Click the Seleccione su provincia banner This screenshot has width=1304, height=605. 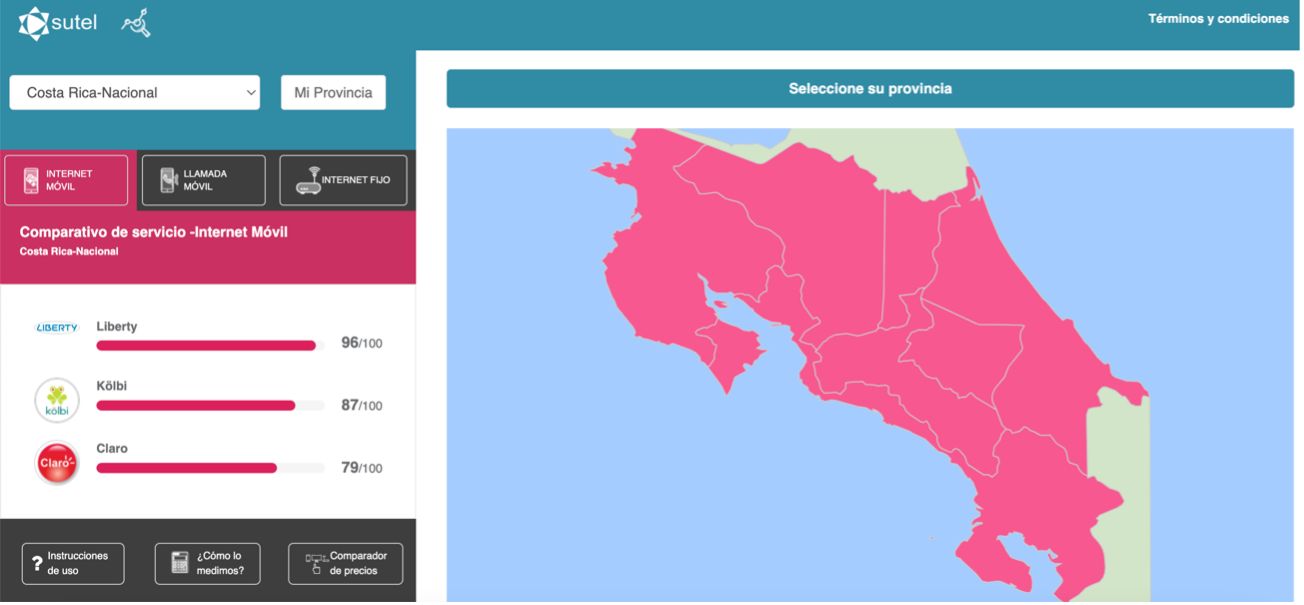pos(870,89)
